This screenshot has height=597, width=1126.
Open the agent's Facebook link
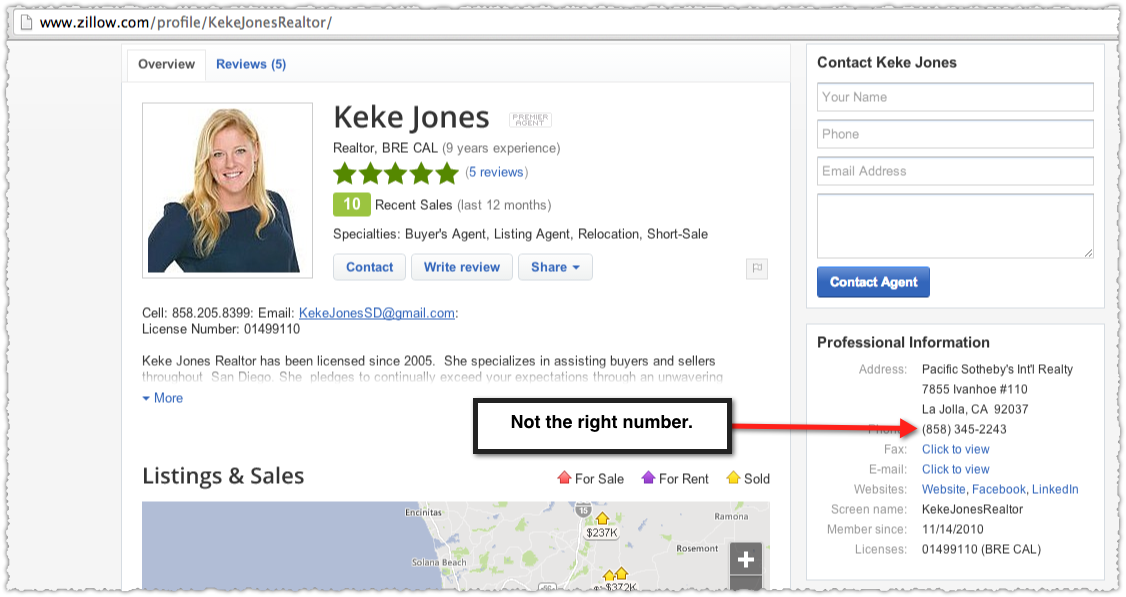(x=999, y=489)
